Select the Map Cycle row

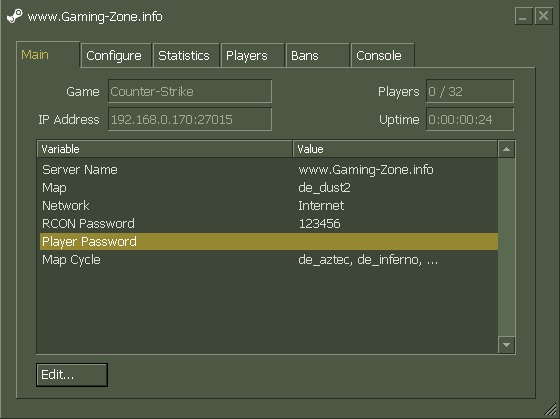(269, 260)
